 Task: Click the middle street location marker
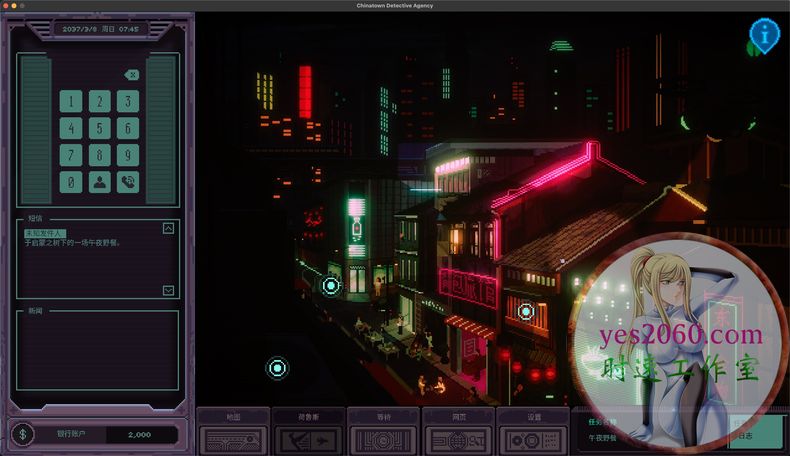pos(331,285)
